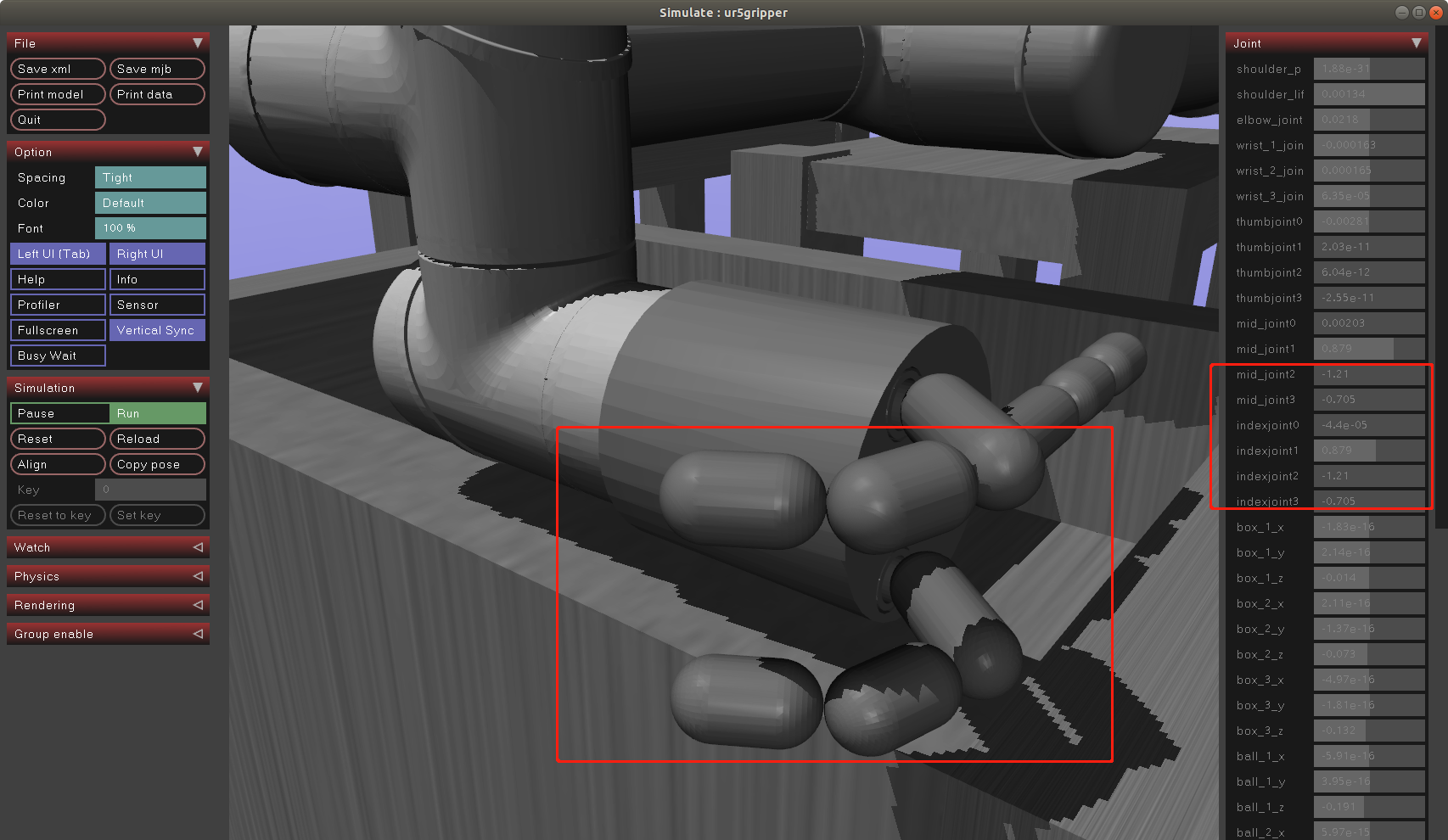The height and width of the screenshot is (840, 1448).
Task: Click Print data button
Action: click(x=157, y=94)
